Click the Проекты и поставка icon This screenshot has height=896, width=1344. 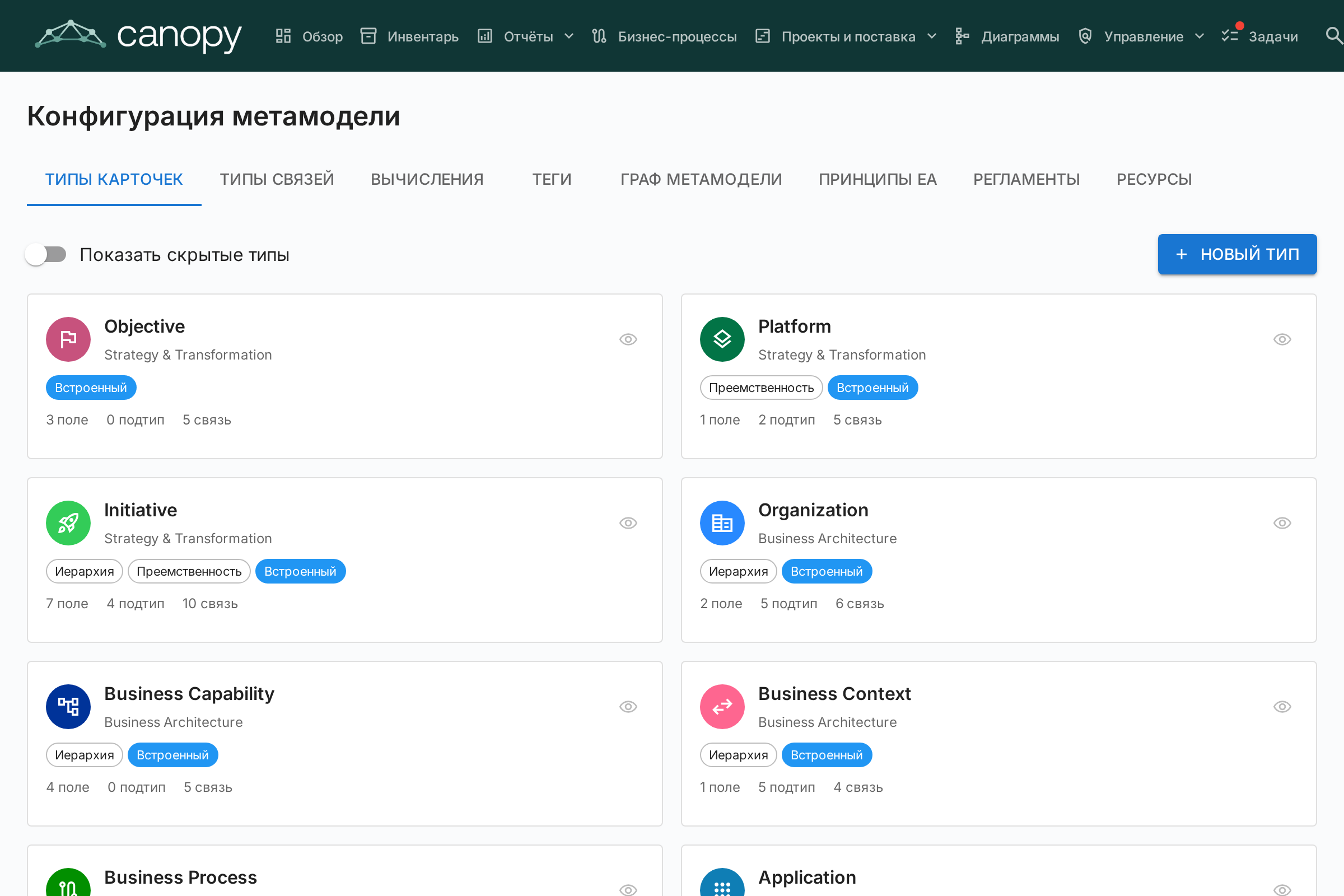[x=763, y=36]
